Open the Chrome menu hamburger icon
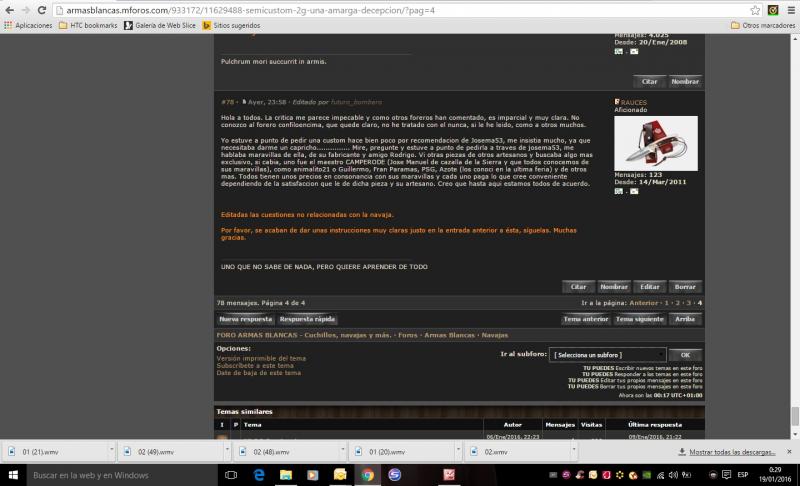Screen dimensions: 800x486 (790, 9)
